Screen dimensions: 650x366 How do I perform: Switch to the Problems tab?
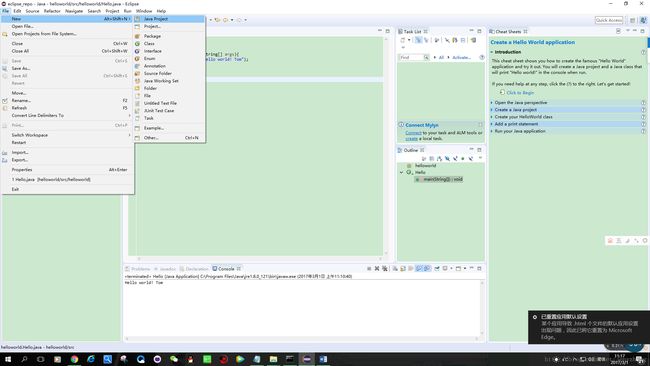pos(138,269)
